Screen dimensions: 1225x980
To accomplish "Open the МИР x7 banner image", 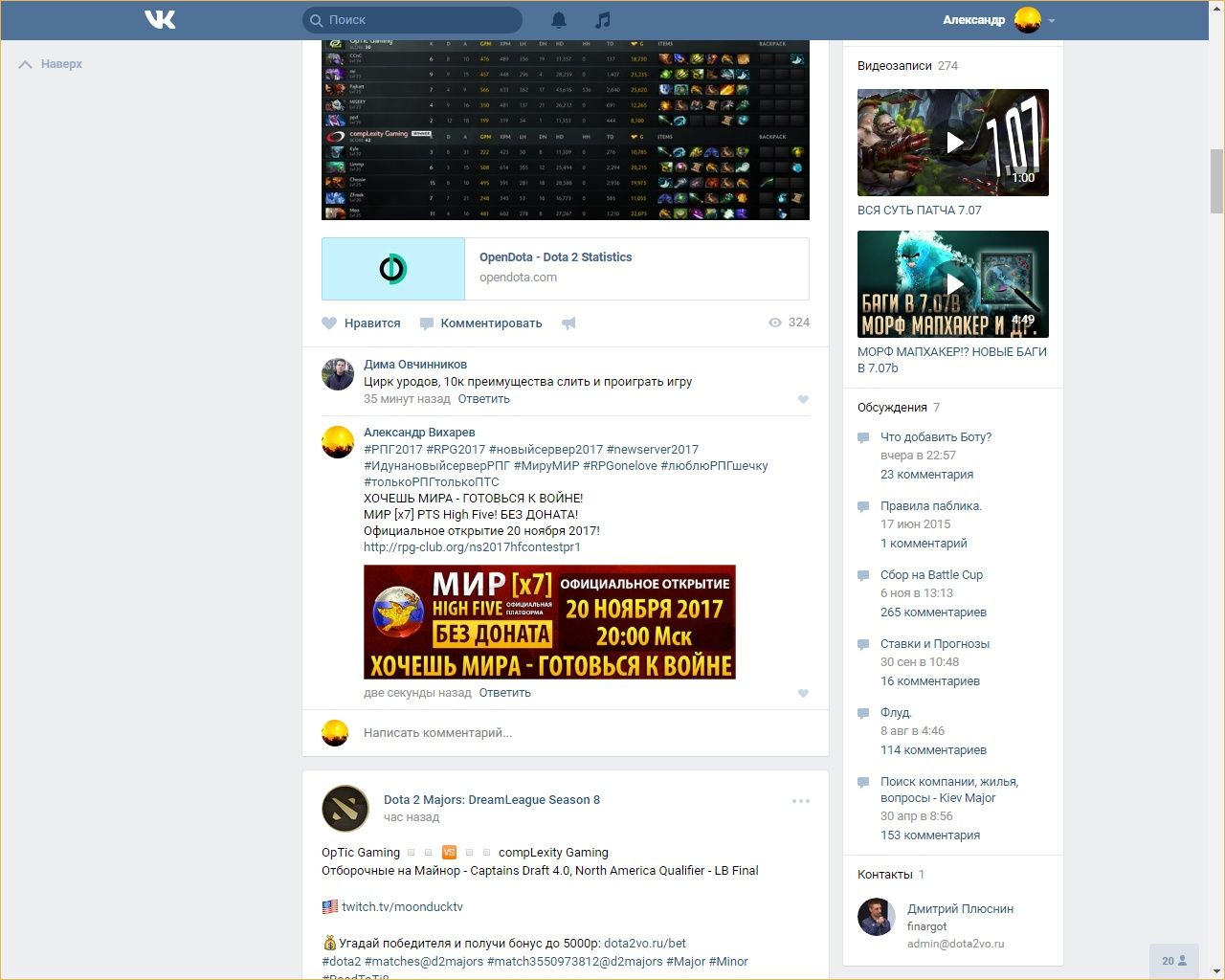I will (x=549, y=622).
